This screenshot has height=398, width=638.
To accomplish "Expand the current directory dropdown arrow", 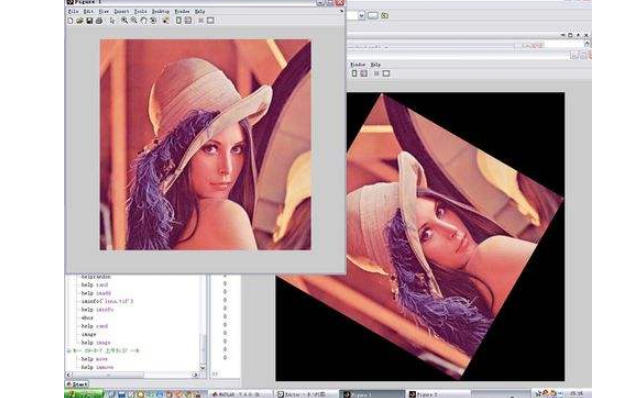I will point(361,15).
